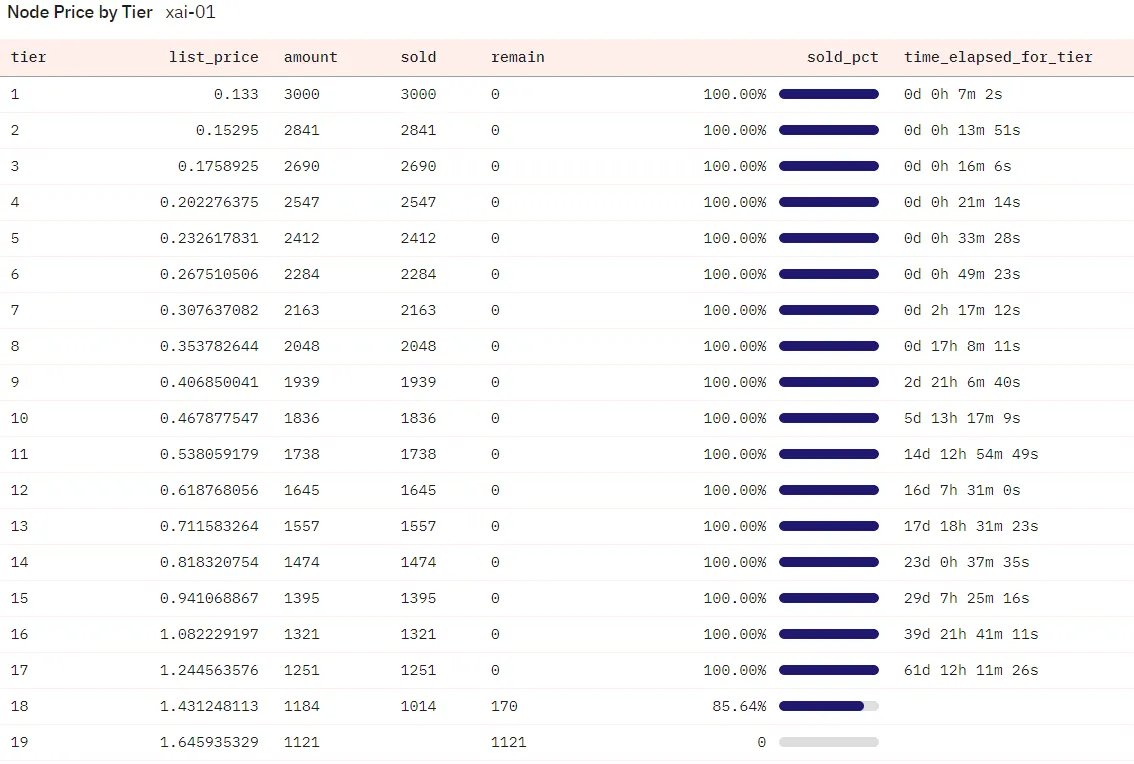Click the tier 18 partial progress bar
The width and height of the screenshot is (1134, 764).
pyautogui.click(x=828, y=706)
